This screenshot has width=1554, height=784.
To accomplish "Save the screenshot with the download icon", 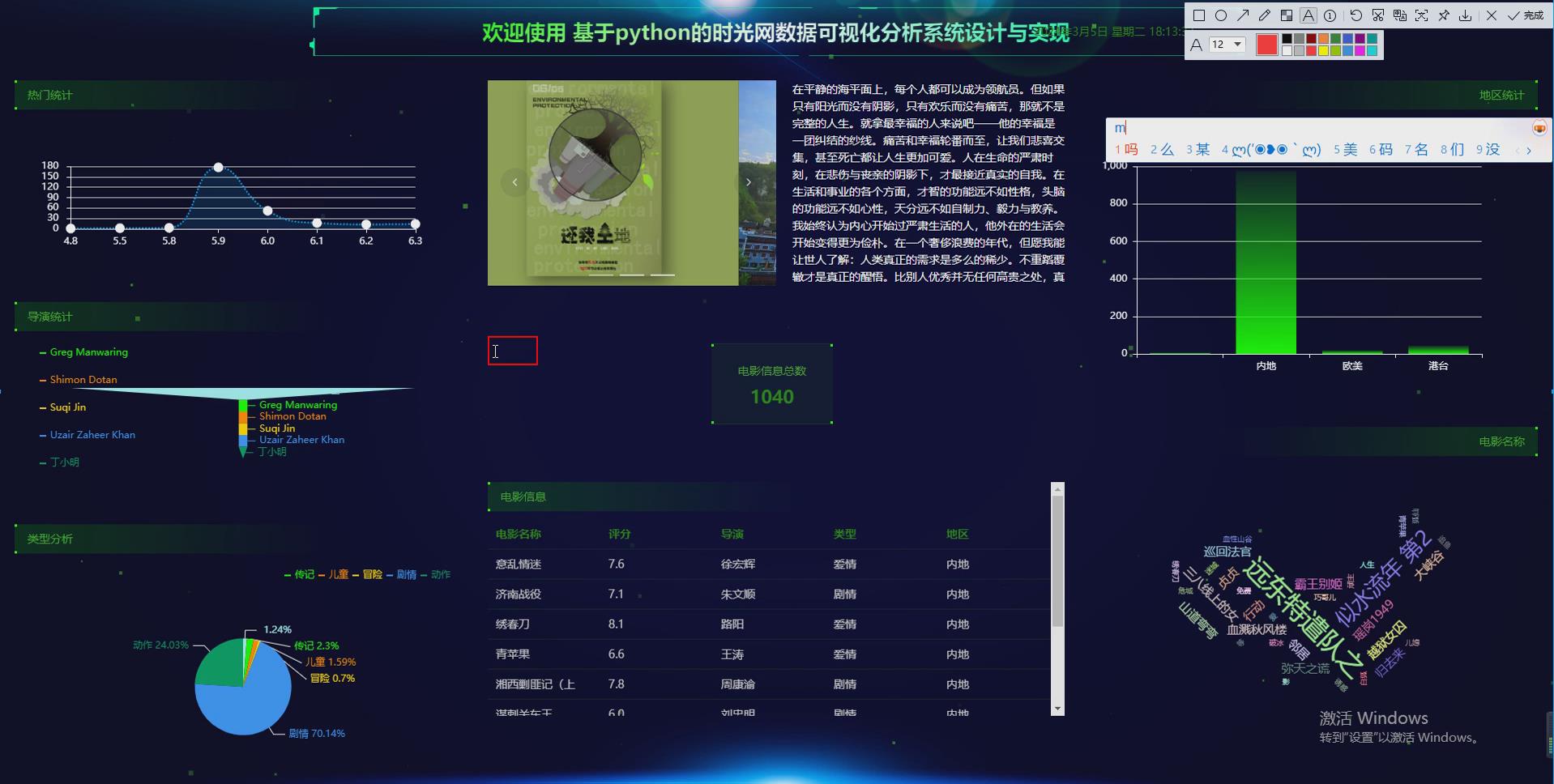I will 1466,16.
